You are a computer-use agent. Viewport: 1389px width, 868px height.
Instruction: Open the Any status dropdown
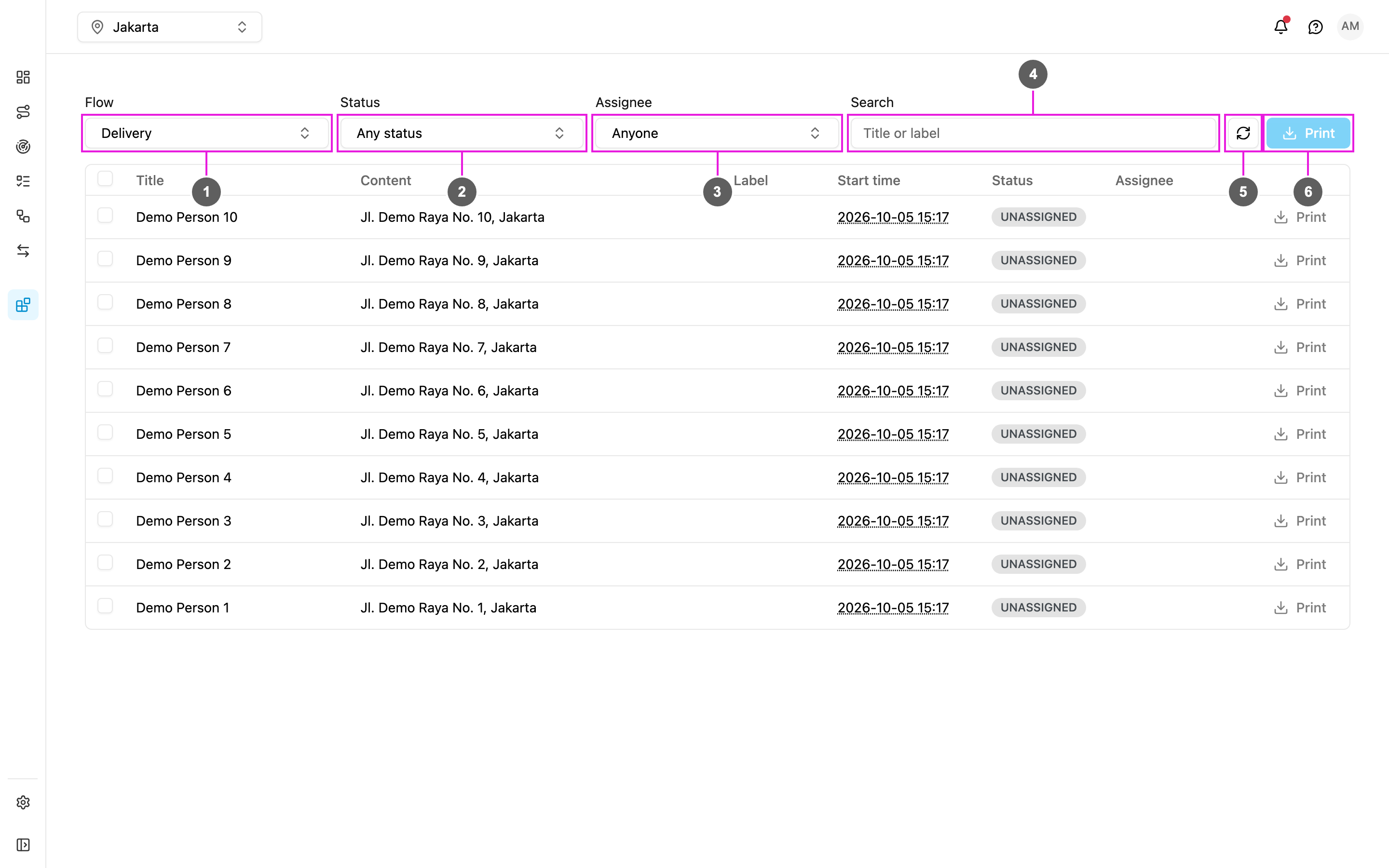coord(462,133)
